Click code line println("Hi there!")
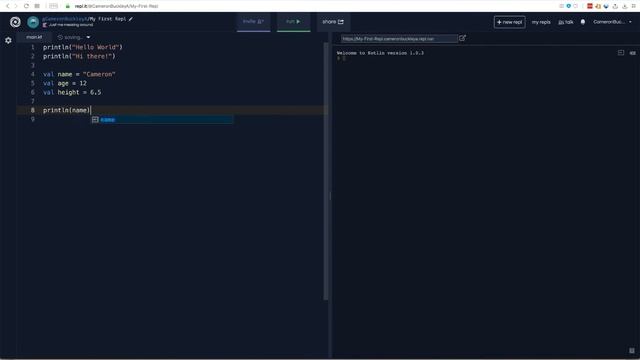 point(79,56)
